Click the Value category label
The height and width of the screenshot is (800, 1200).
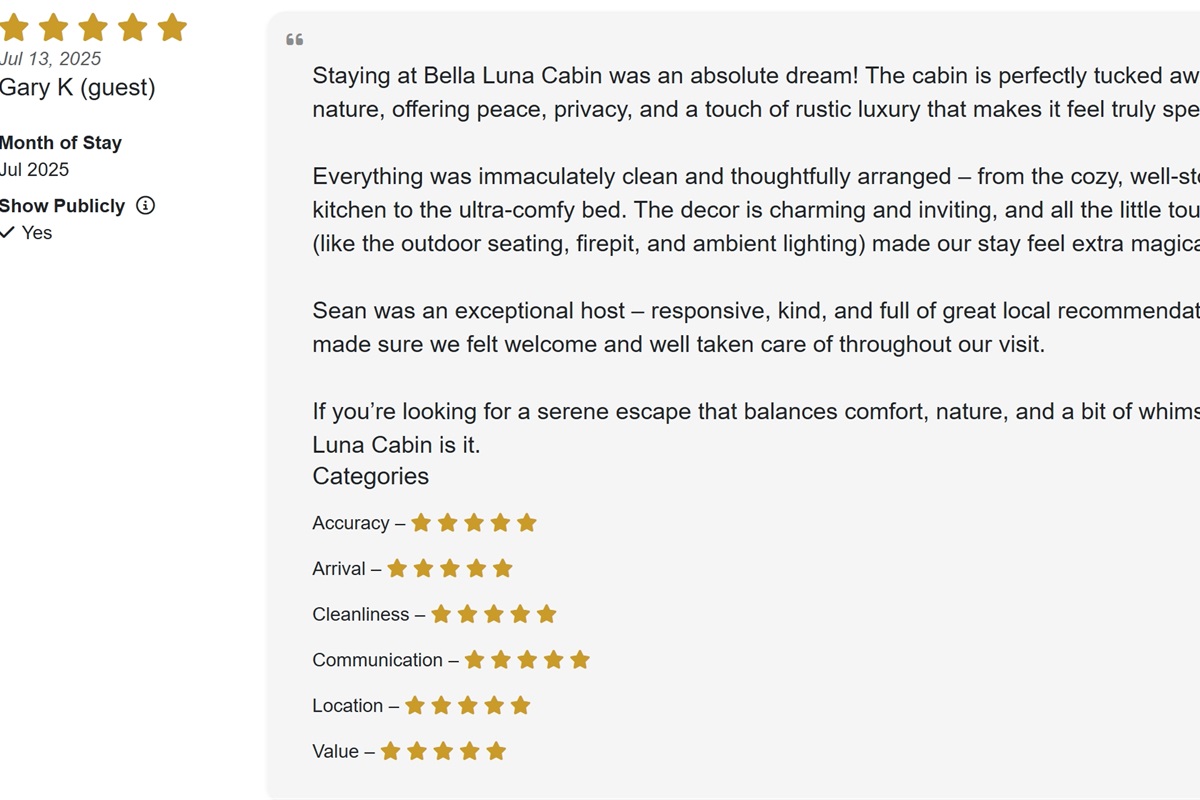click(335, 751)
